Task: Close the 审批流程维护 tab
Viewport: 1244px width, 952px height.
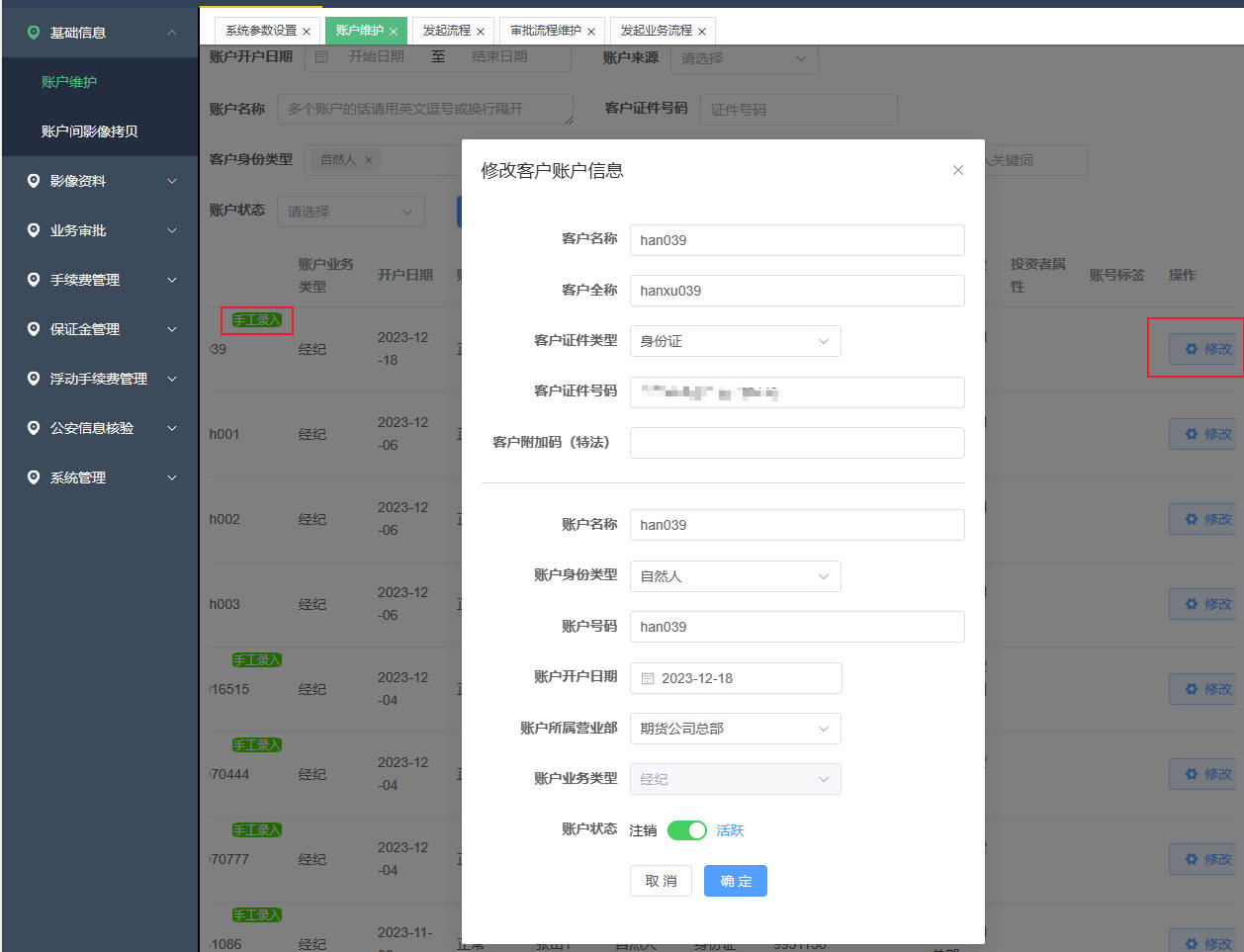Action: point(591,32)
